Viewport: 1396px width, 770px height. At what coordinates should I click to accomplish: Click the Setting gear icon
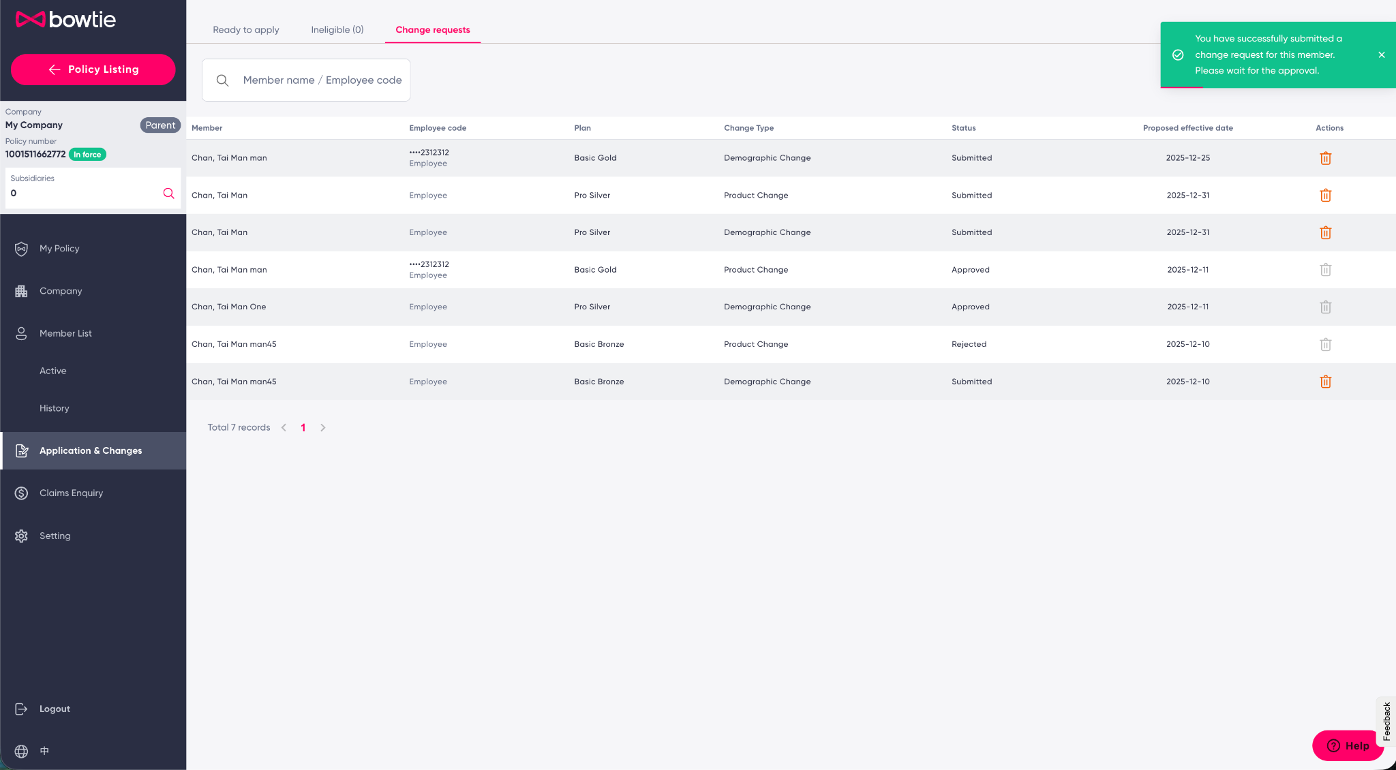(22, 535)
